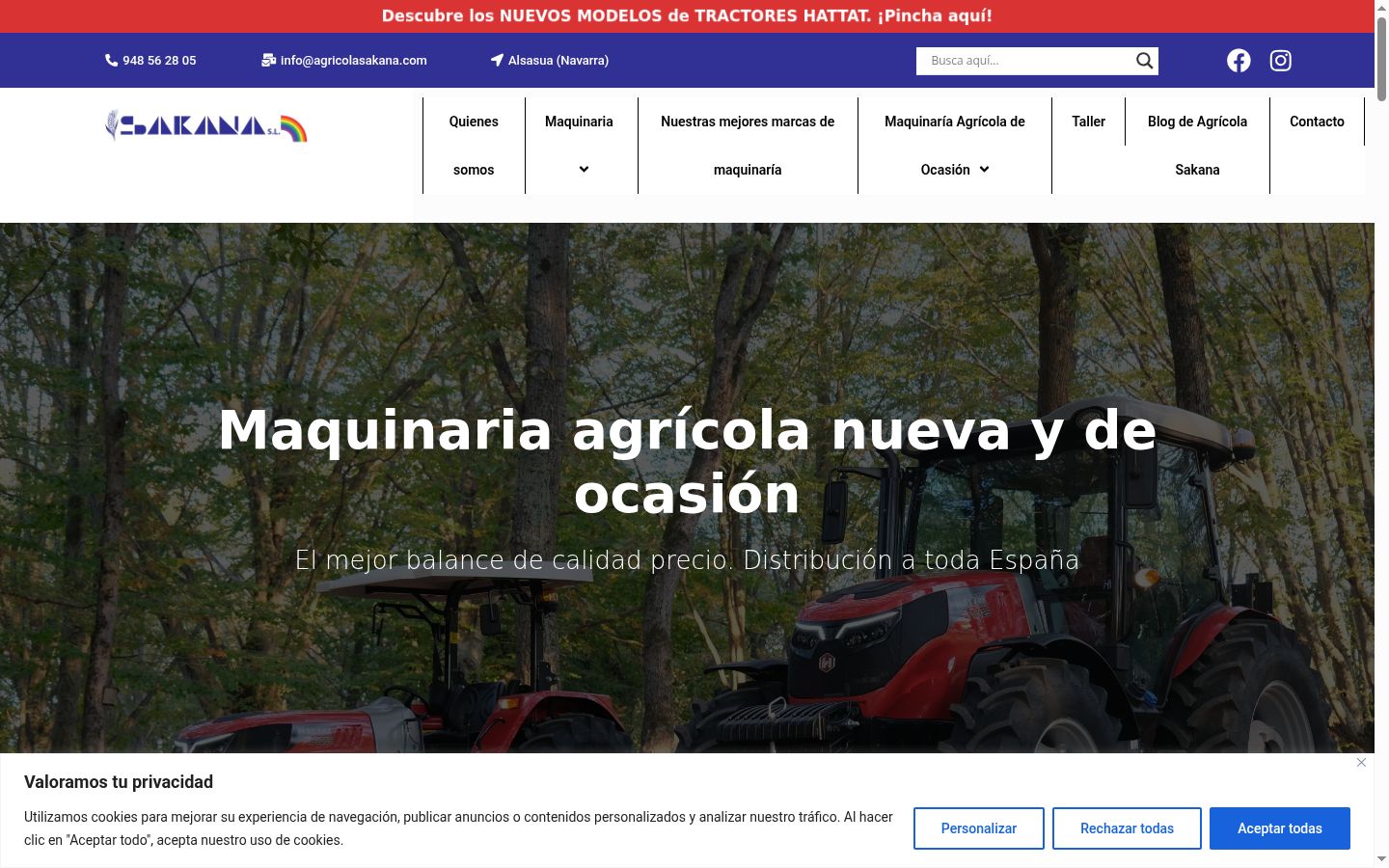Open Nuestras mejores marcas de maquinaría
This screenshot has width=1389, height=868.
tap(748, 146)
